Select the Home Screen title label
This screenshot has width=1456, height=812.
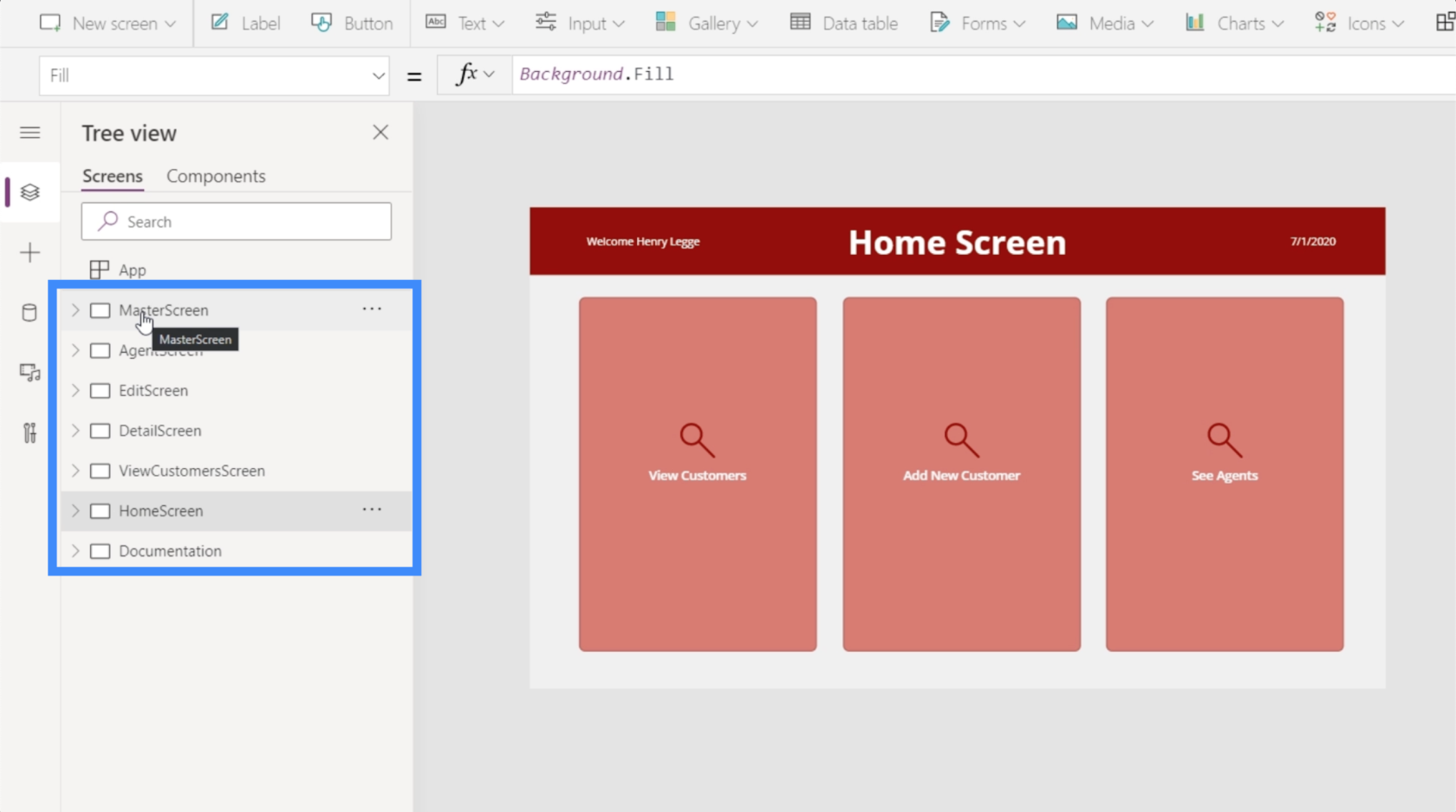click(957, 243)
